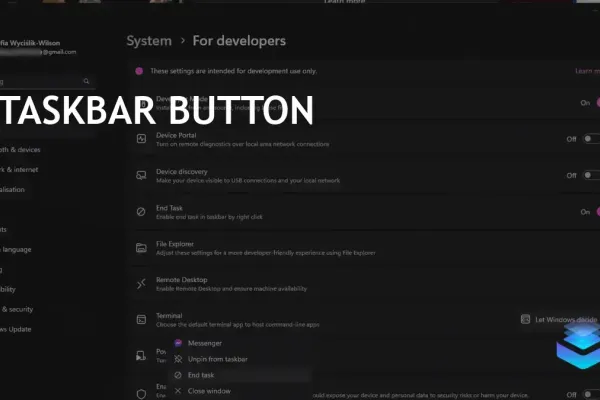The width and height of the screenshot is (600, 400).
Task: Toggle the Device discovery switch
Action: 591,175
